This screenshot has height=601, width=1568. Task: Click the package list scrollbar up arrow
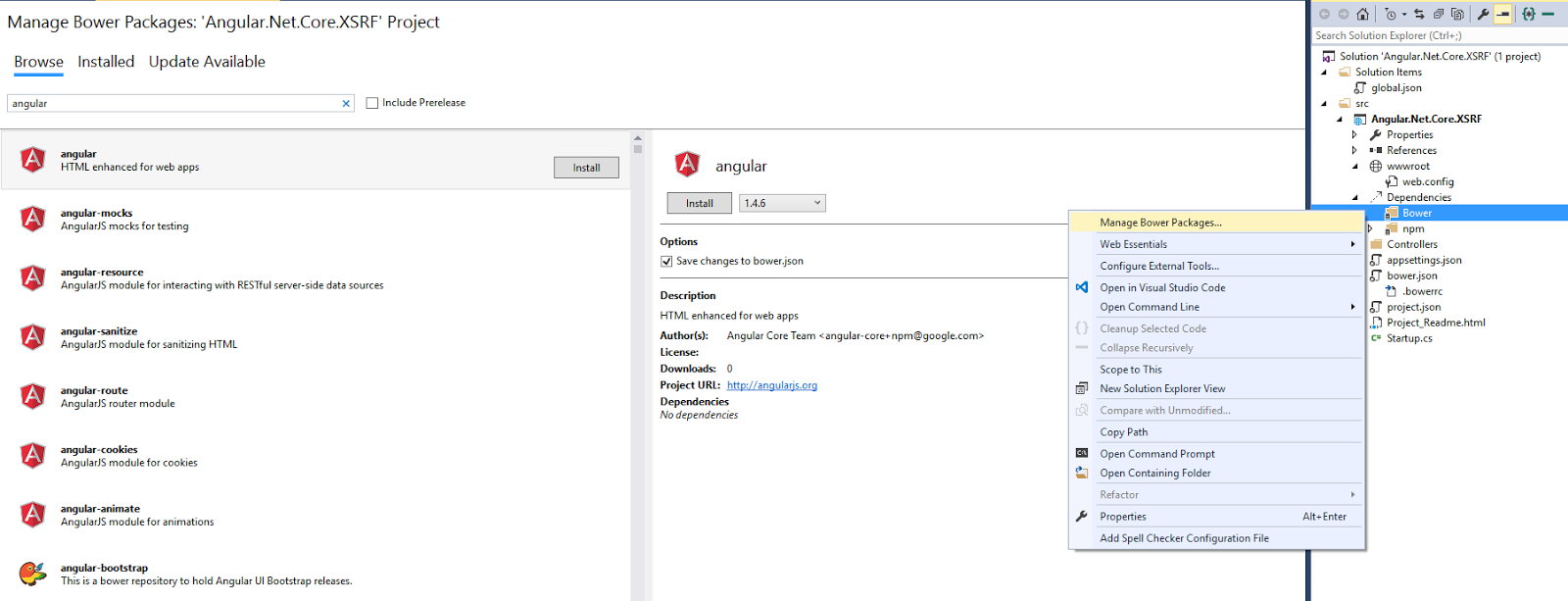click(637, 138)
